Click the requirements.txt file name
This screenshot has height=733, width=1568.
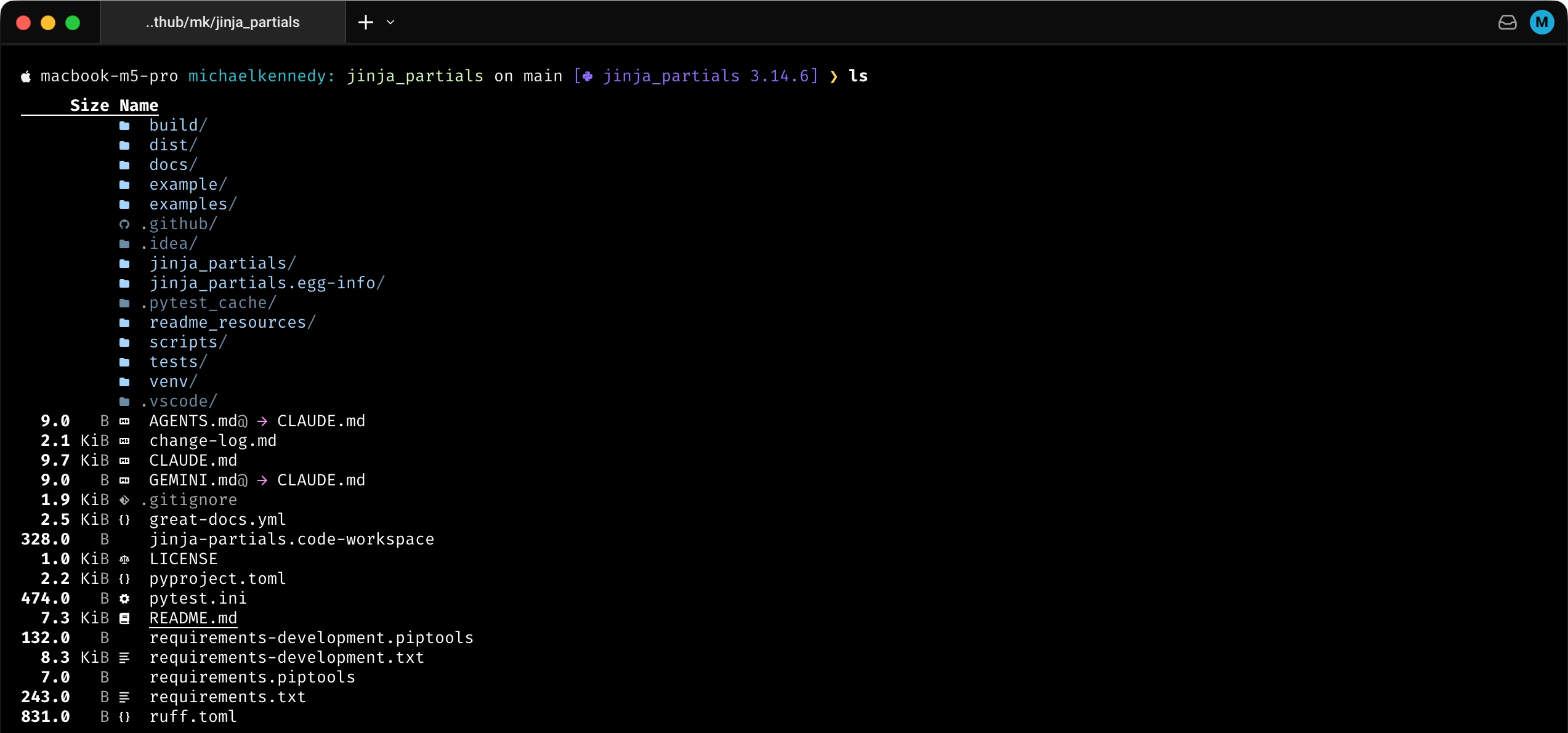(x=228, y=697)
